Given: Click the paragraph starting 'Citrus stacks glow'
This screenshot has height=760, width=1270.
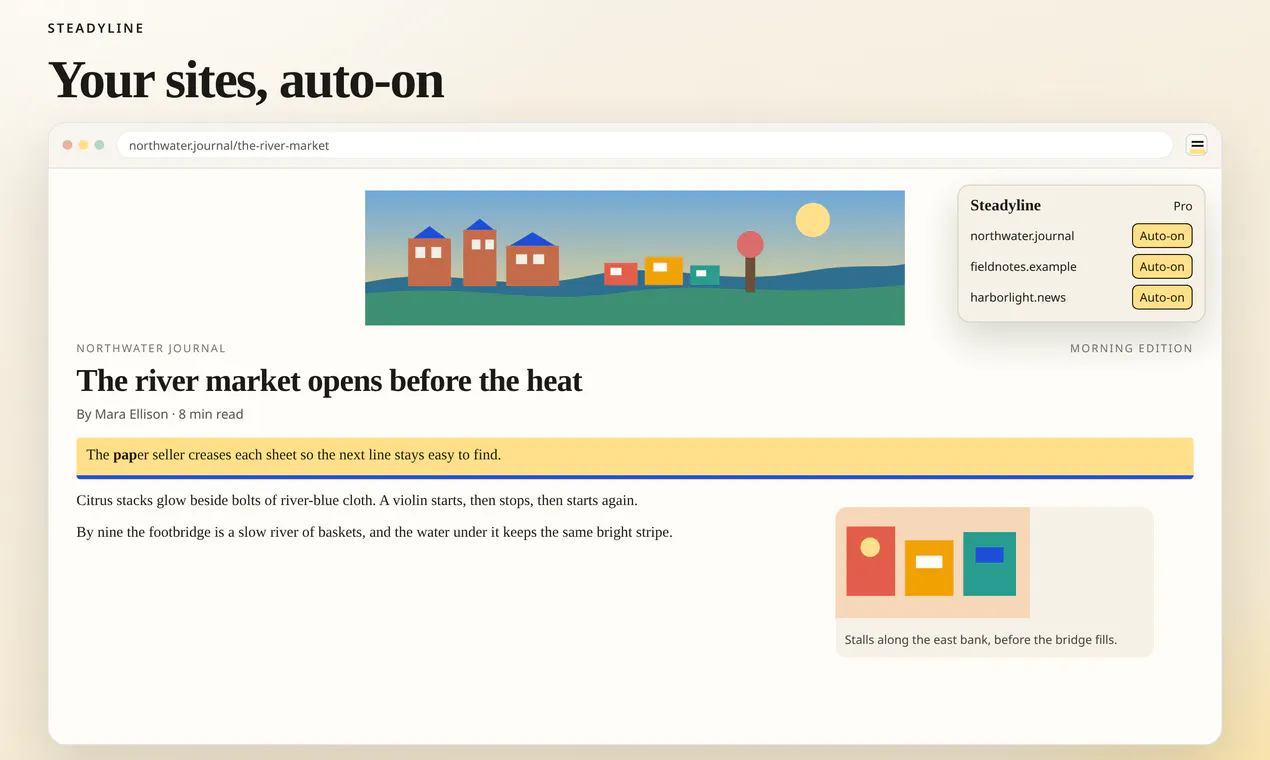Looking at the screenshot, I should [x=357, y=500].
